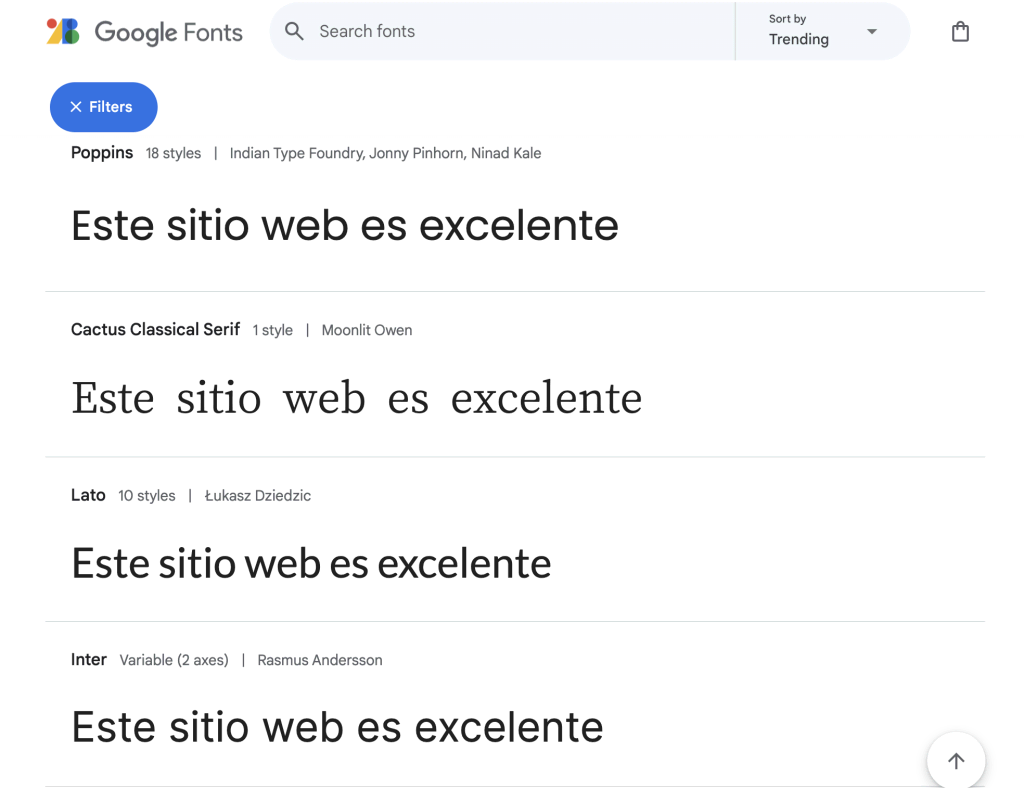
Task: Click Inter Variable (2 axes) label
Action: pyautogui.click(x=174, y=660)
